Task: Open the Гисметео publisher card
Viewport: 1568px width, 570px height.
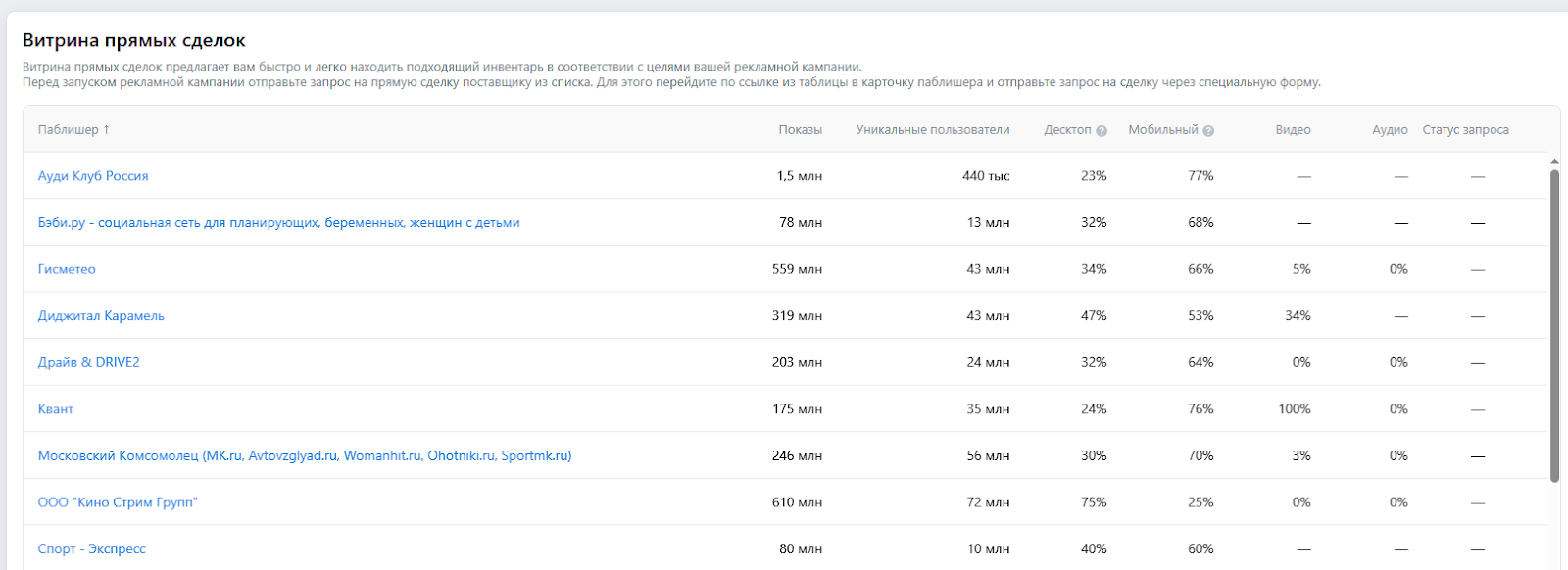Action: (67, 269)
